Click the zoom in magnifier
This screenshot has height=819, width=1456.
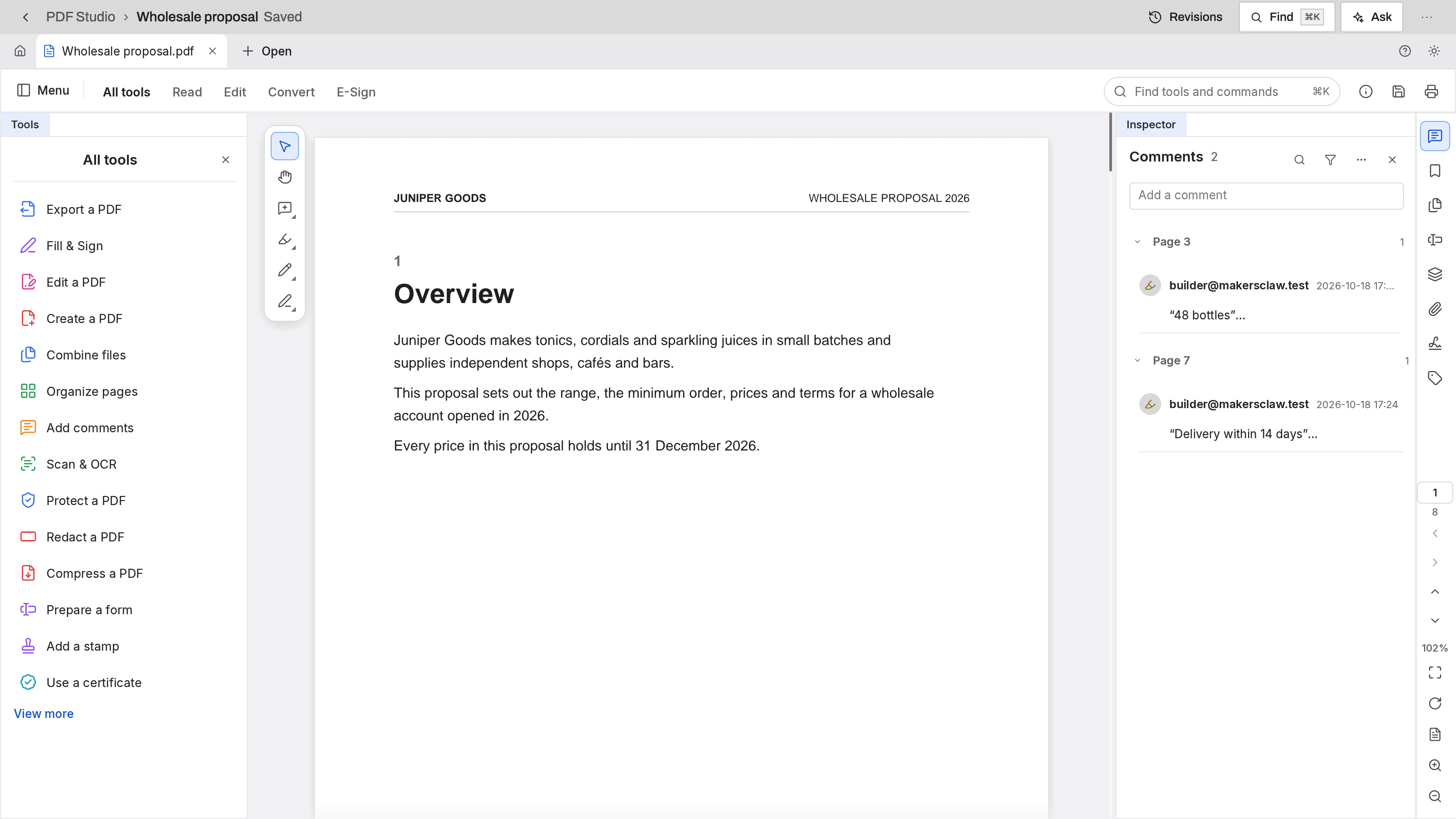click(x=1435, y=765)
